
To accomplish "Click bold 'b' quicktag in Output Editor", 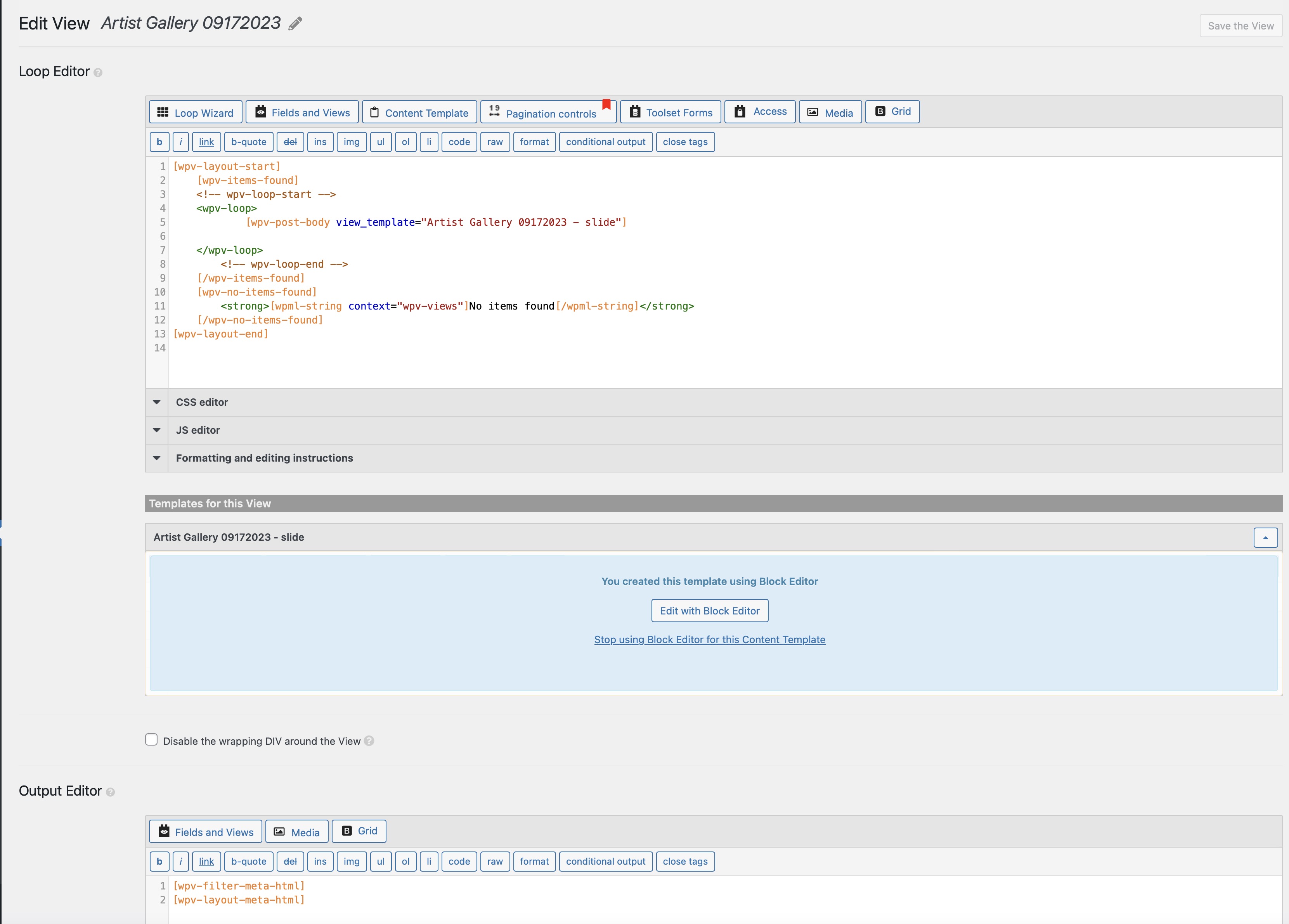I will (159, 862).
